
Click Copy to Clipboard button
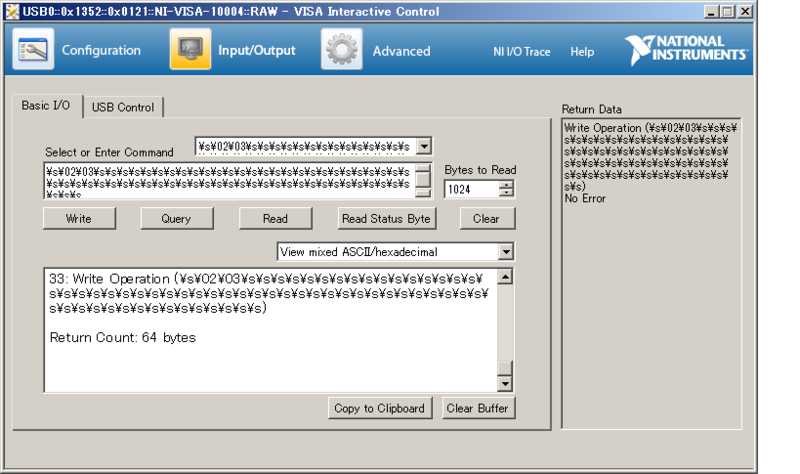tap(380, 408)
